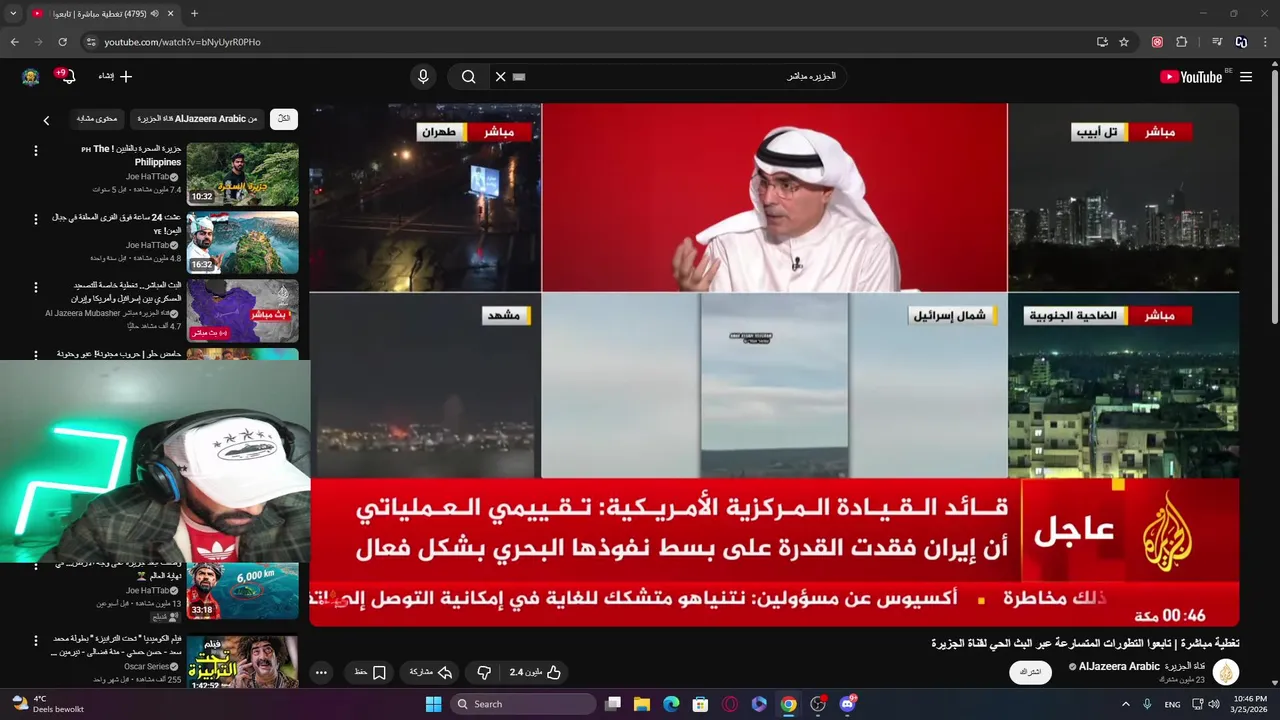Screen dimensions: 1280x720
Task: Open the 1:42:52 comedy film thumbnail
Action: 243,661
